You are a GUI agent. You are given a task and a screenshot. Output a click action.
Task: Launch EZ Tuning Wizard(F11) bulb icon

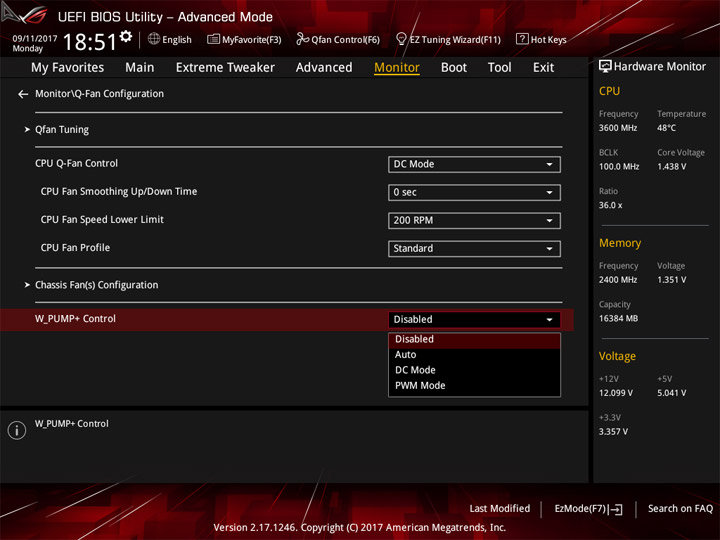point(401,39)
